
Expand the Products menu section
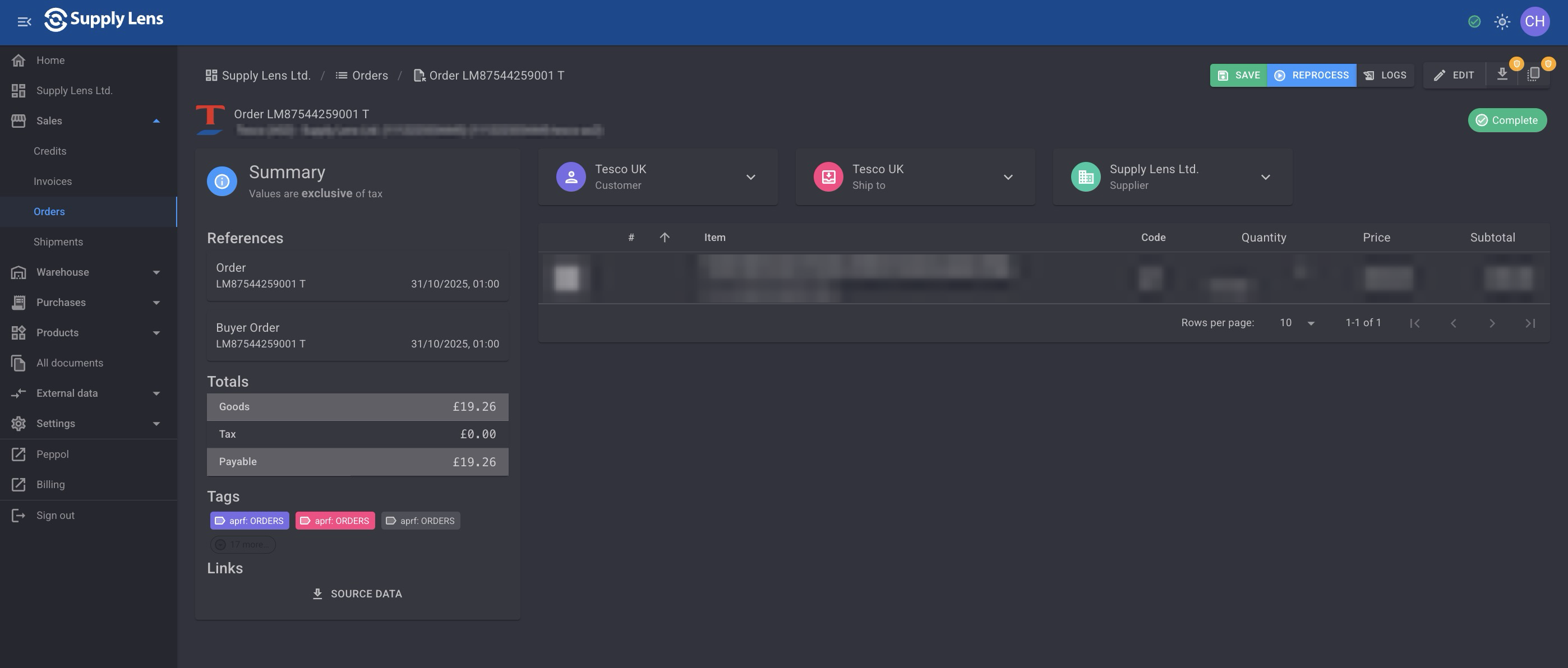[x=88, y=332]
